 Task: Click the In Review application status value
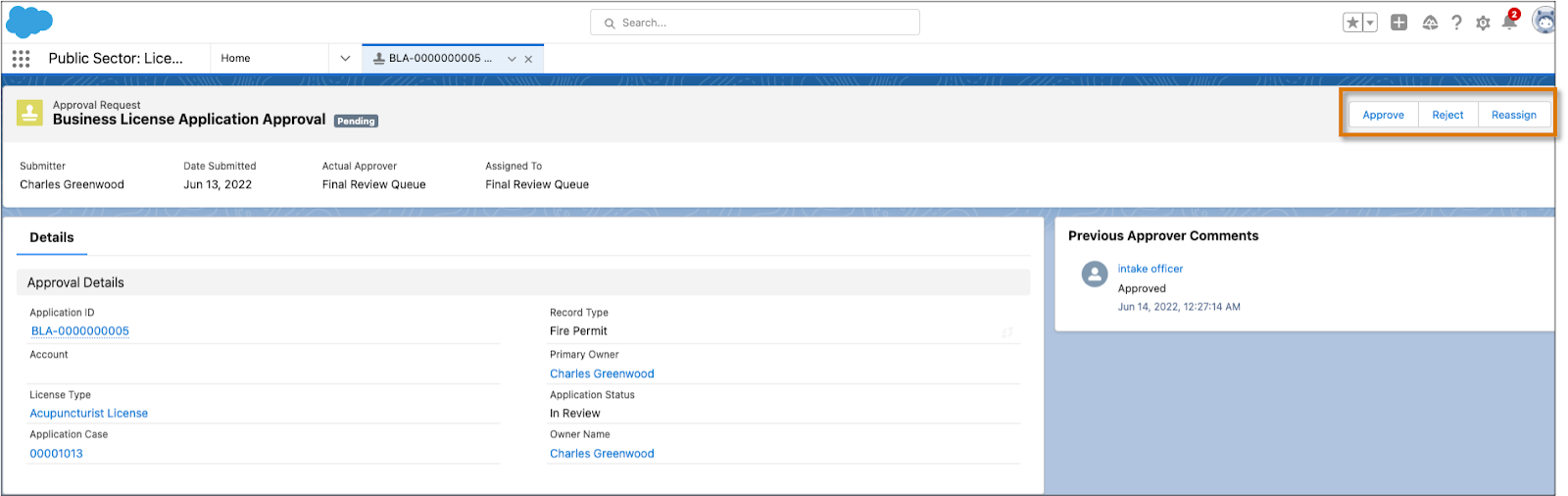click(x=575, y=414)
